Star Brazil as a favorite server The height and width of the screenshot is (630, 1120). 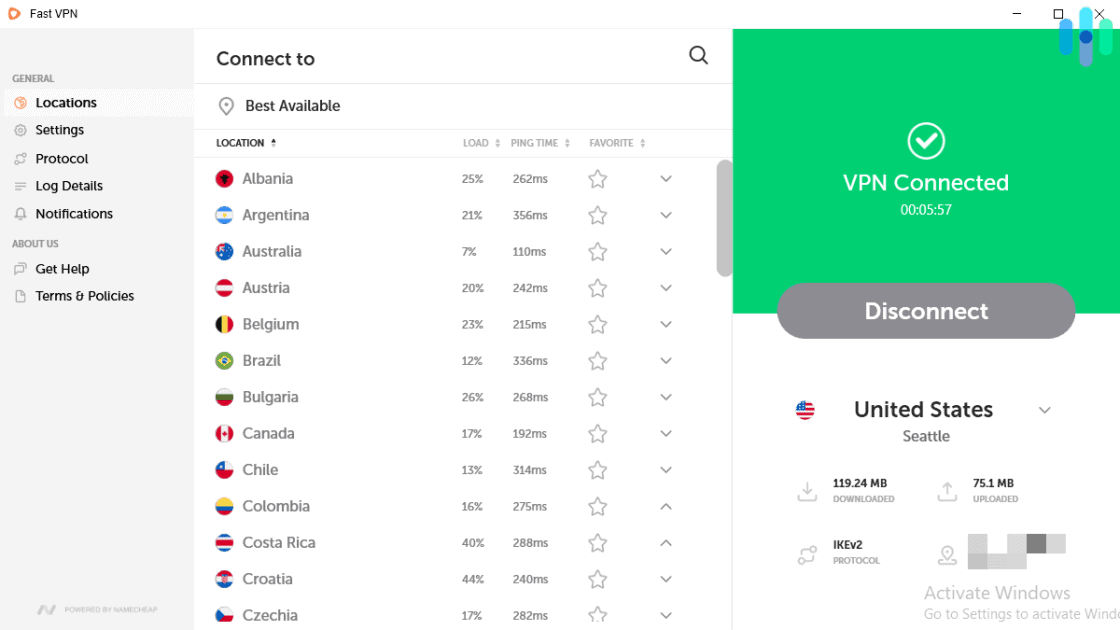pos(597,360)
